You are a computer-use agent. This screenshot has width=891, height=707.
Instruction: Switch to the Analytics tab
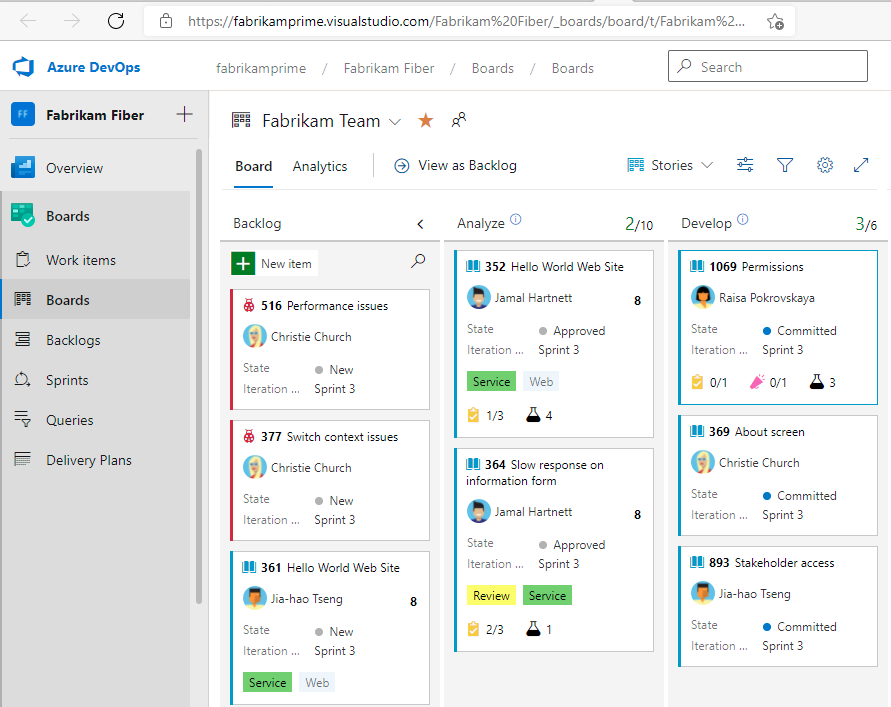(x=319, y=166)
